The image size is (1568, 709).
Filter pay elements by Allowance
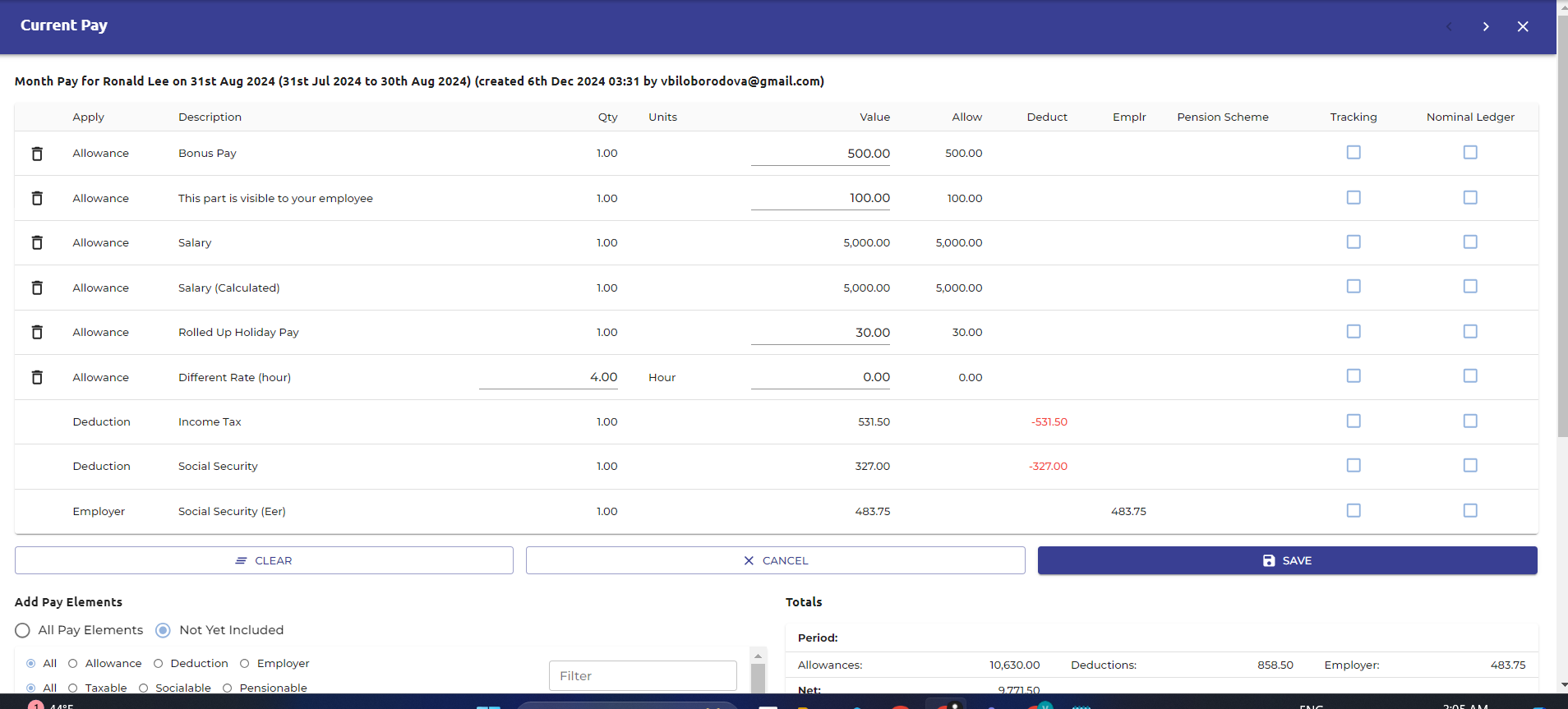click(73, 664)
